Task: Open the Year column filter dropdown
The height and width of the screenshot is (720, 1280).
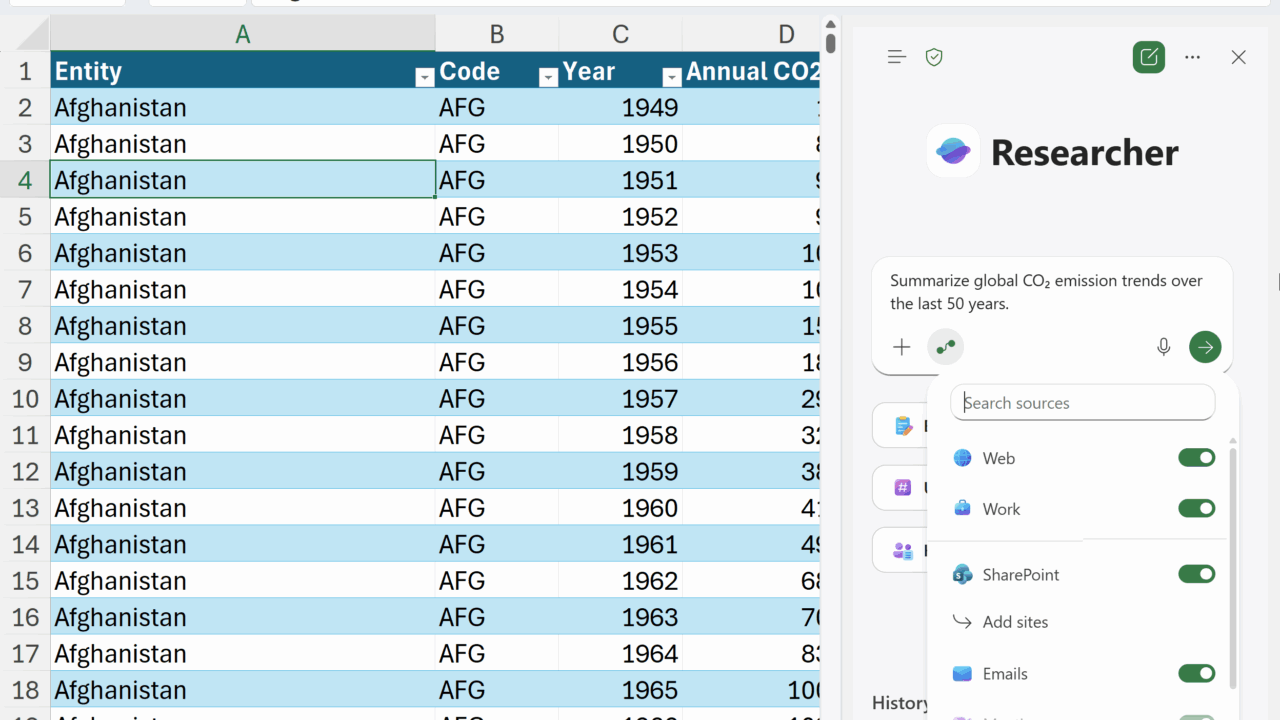Action: coord(671,77)
